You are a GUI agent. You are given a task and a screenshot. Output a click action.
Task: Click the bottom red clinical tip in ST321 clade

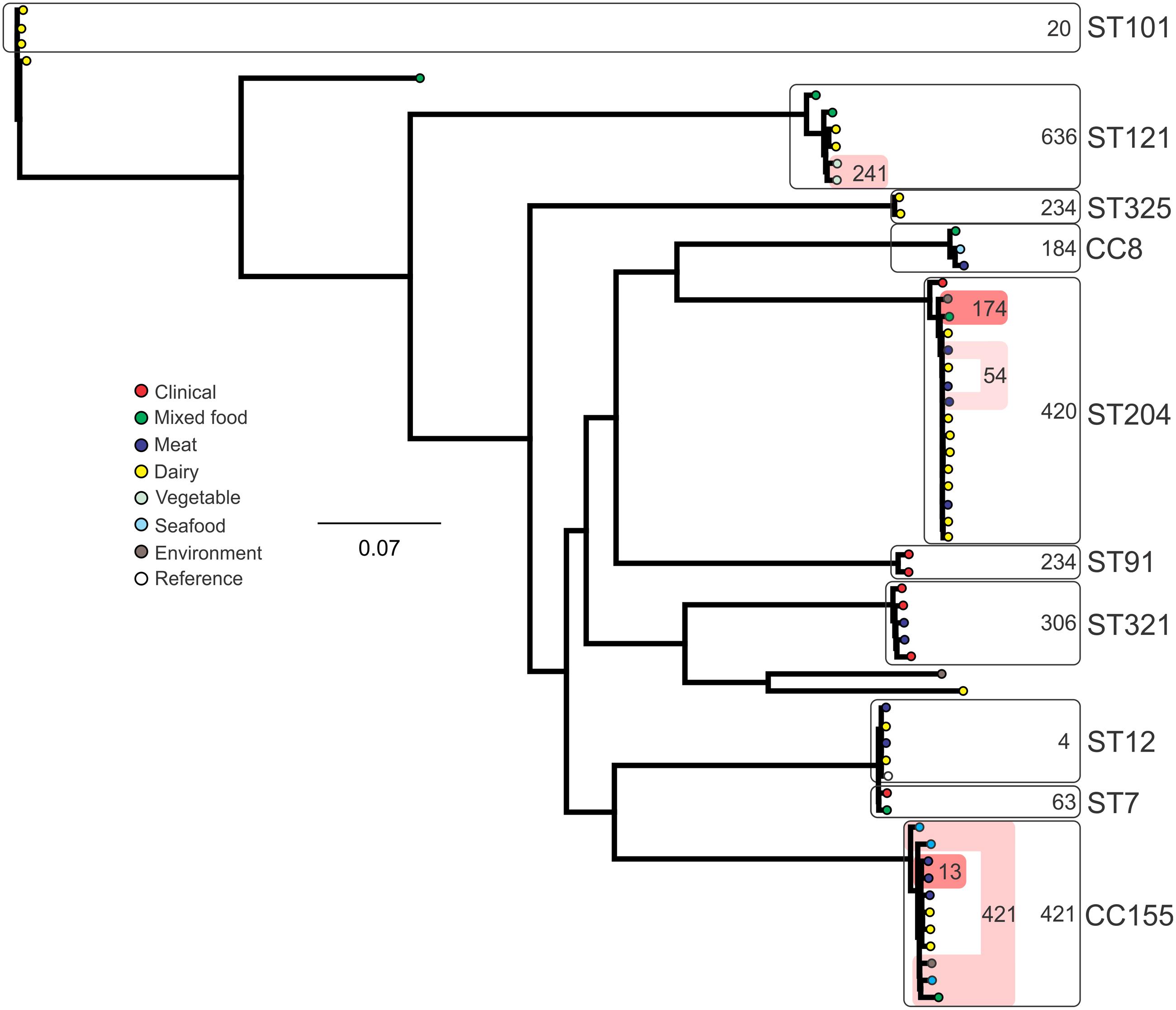(911, 656)
